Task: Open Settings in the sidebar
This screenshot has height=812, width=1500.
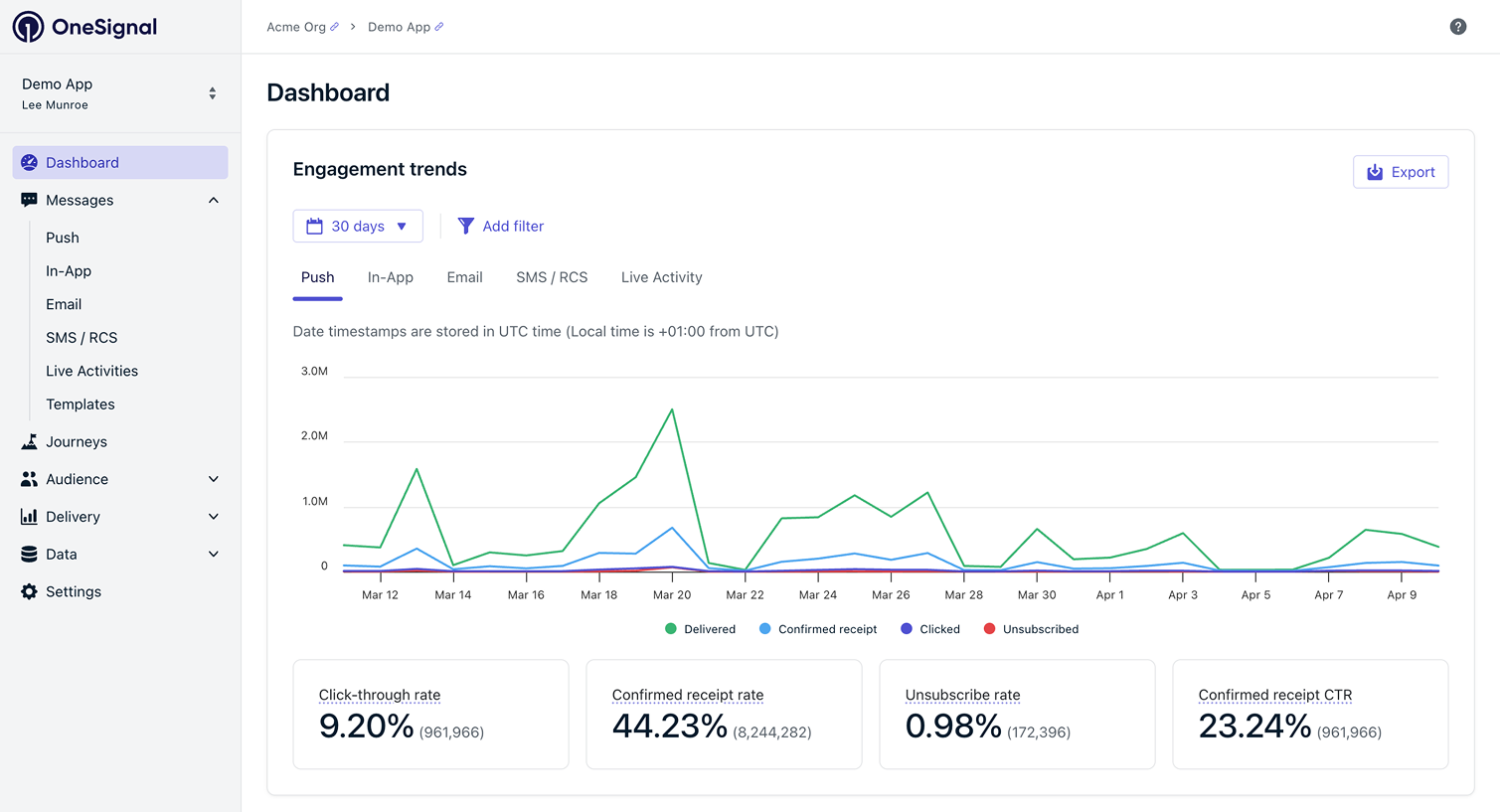Action: pyautogui.click(x=74, y=591)
